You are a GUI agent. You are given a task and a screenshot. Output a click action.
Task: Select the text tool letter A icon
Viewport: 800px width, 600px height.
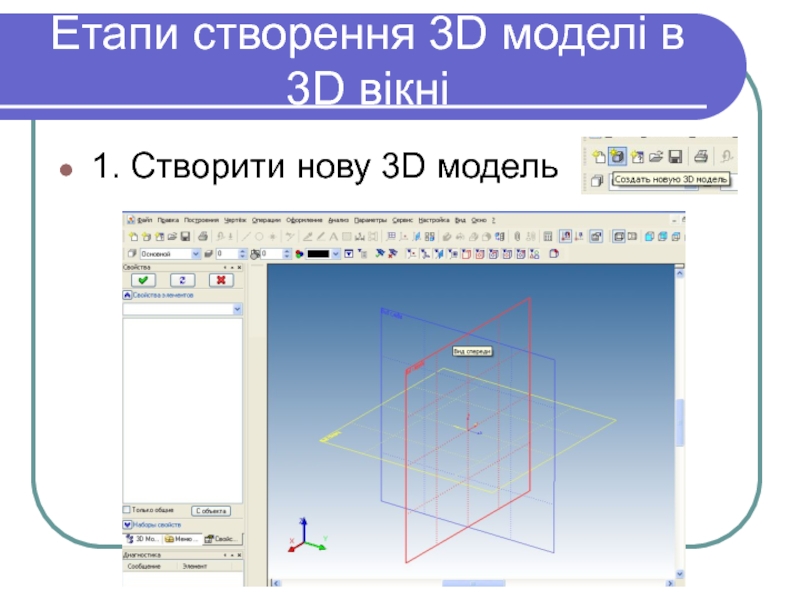coord(333,236)
